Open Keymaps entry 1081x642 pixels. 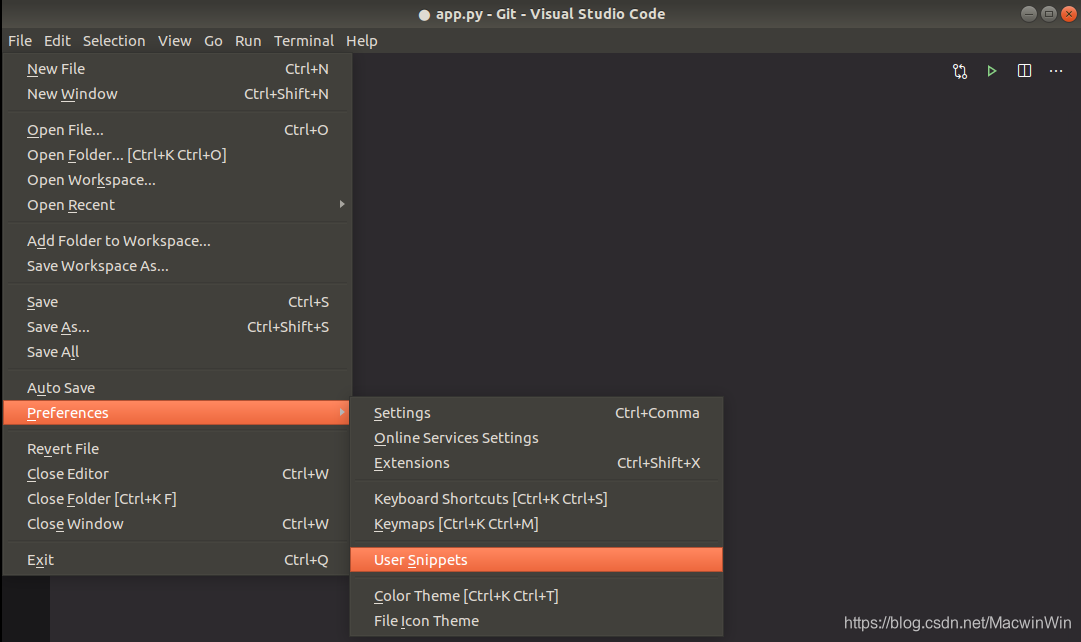[x=536, y=524]
